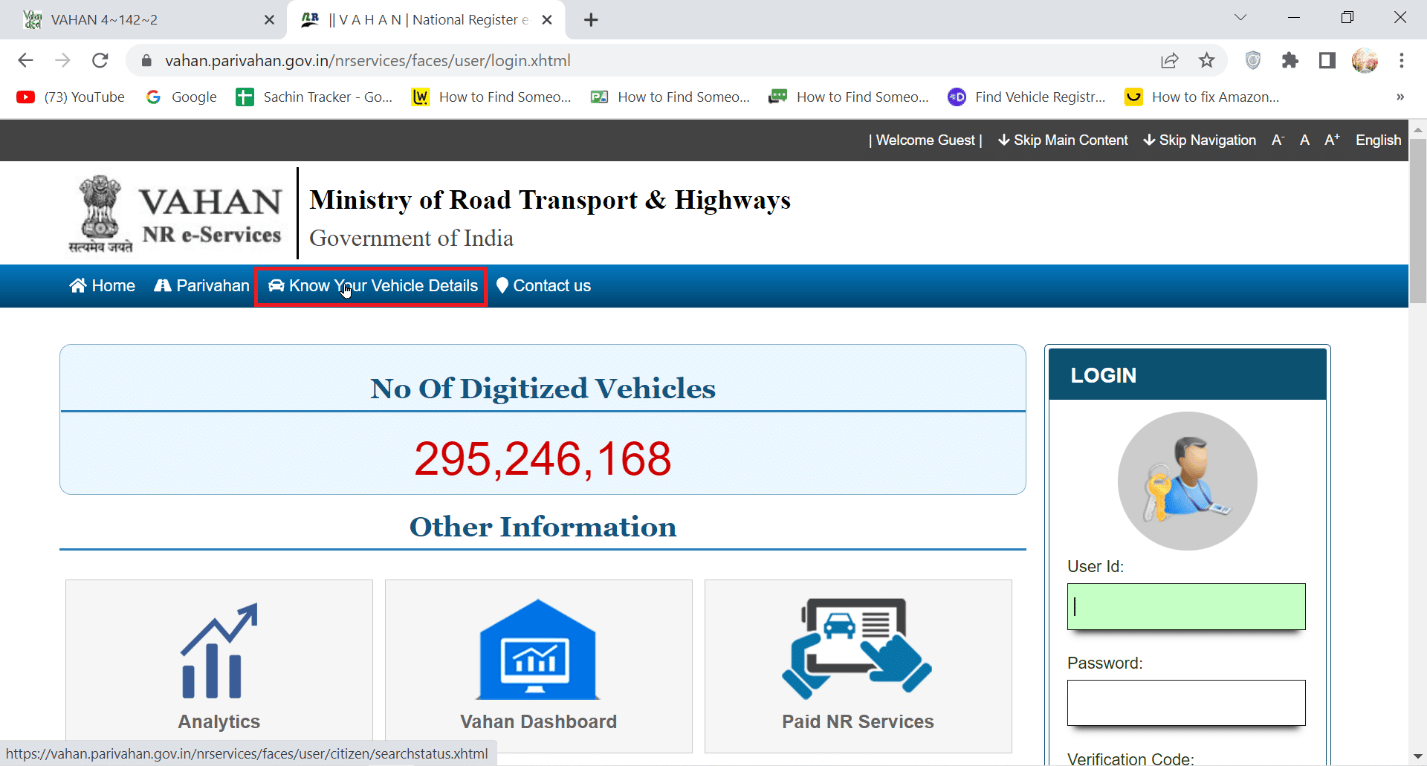Click the digitized vehicles count 295,246,168
The width and height of the screenshot is (1427, 766).
coord(543,460)
